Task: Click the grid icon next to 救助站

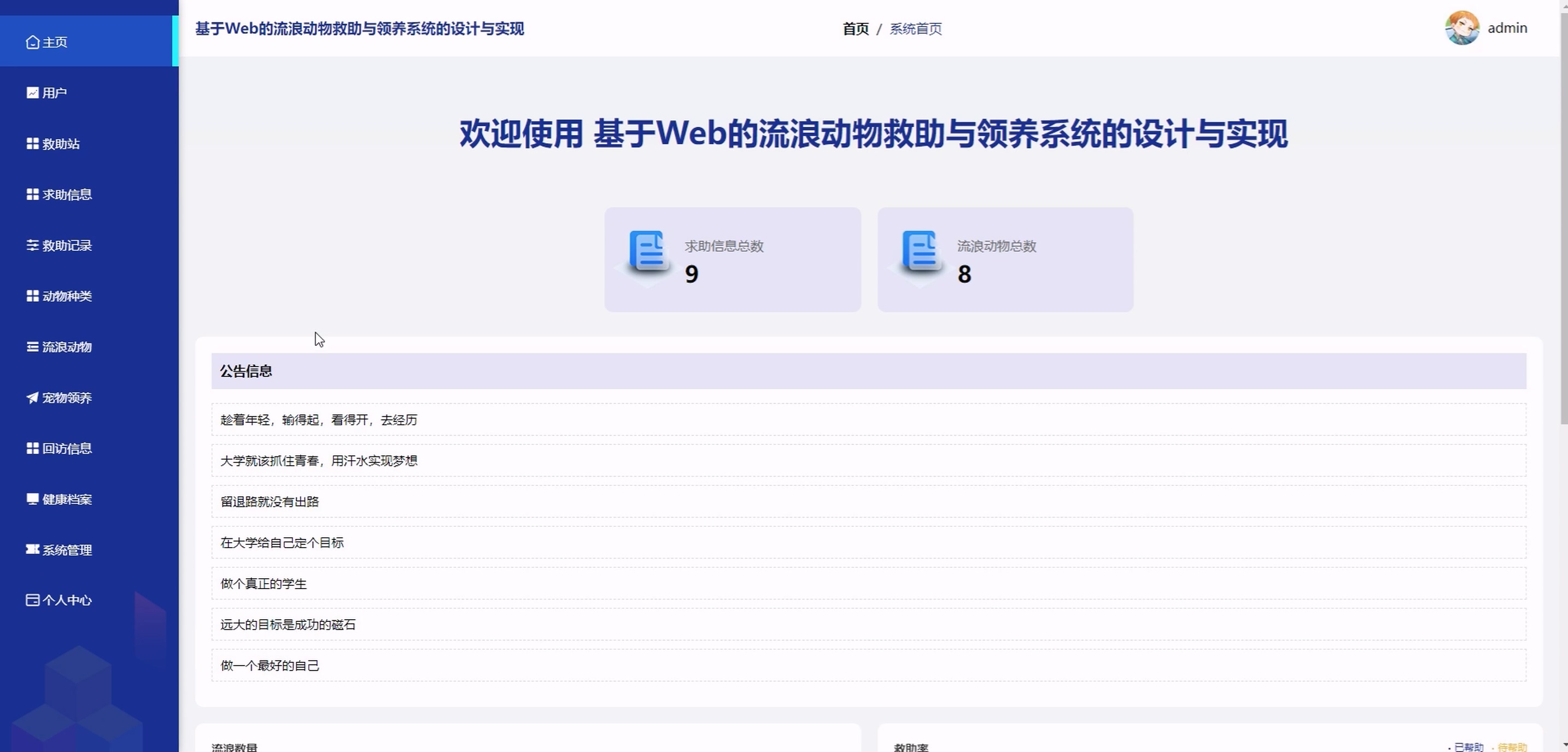Action: (32, 144)
